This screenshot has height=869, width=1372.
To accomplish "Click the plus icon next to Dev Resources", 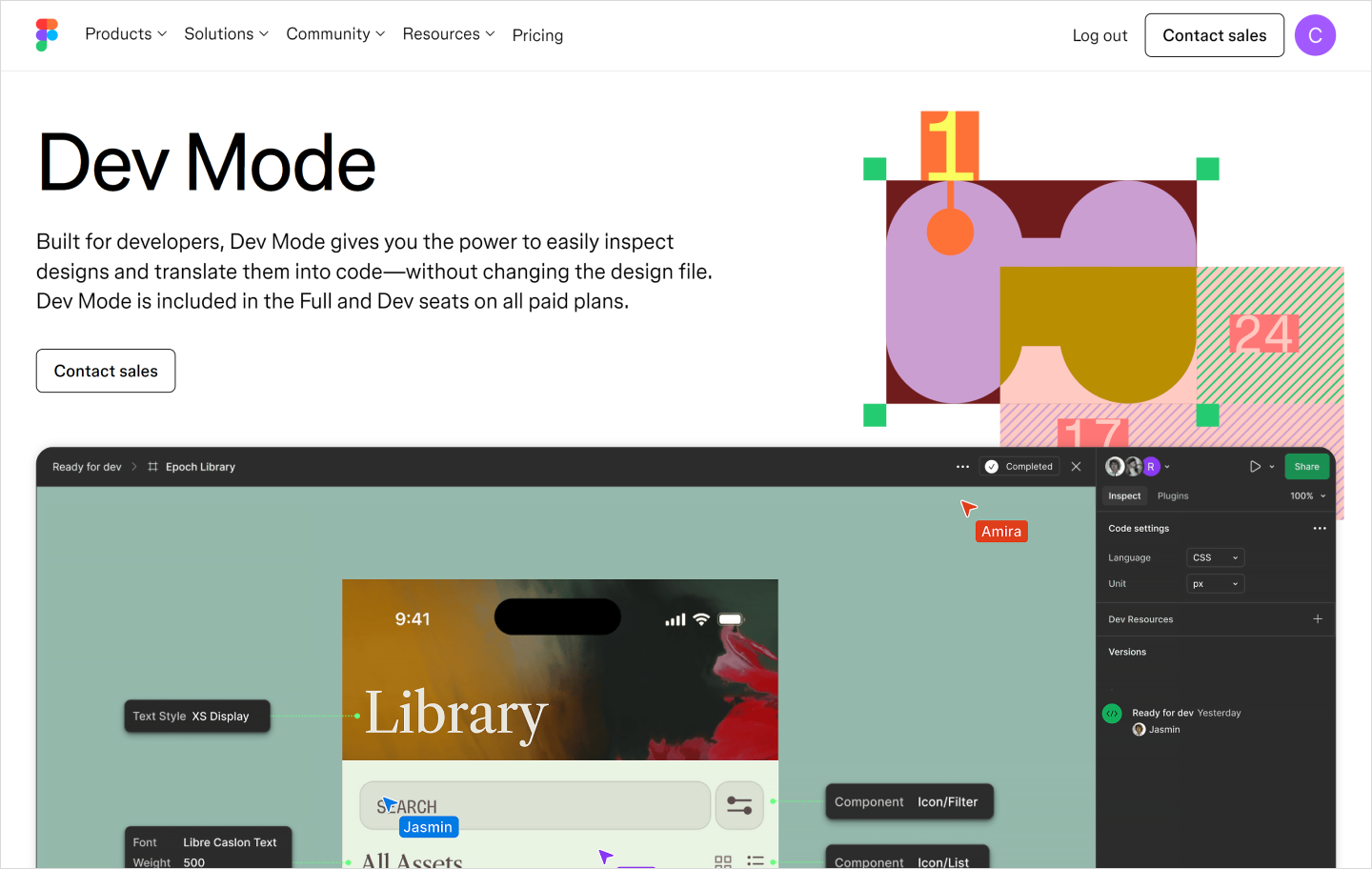I will point(1318,618).
